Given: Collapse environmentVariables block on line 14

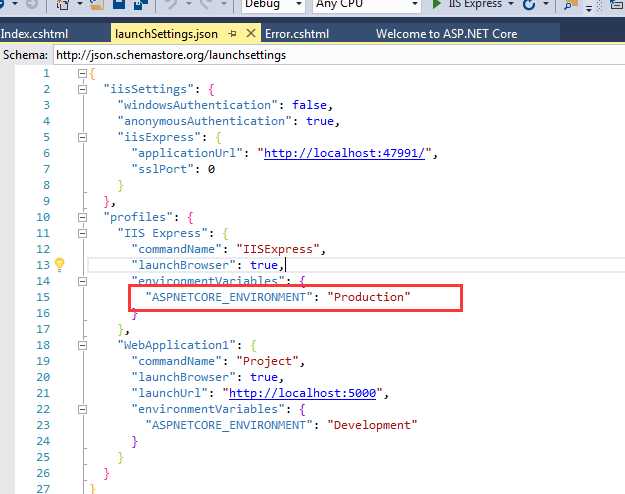Looking at the screenshot, I should point(83,281).
